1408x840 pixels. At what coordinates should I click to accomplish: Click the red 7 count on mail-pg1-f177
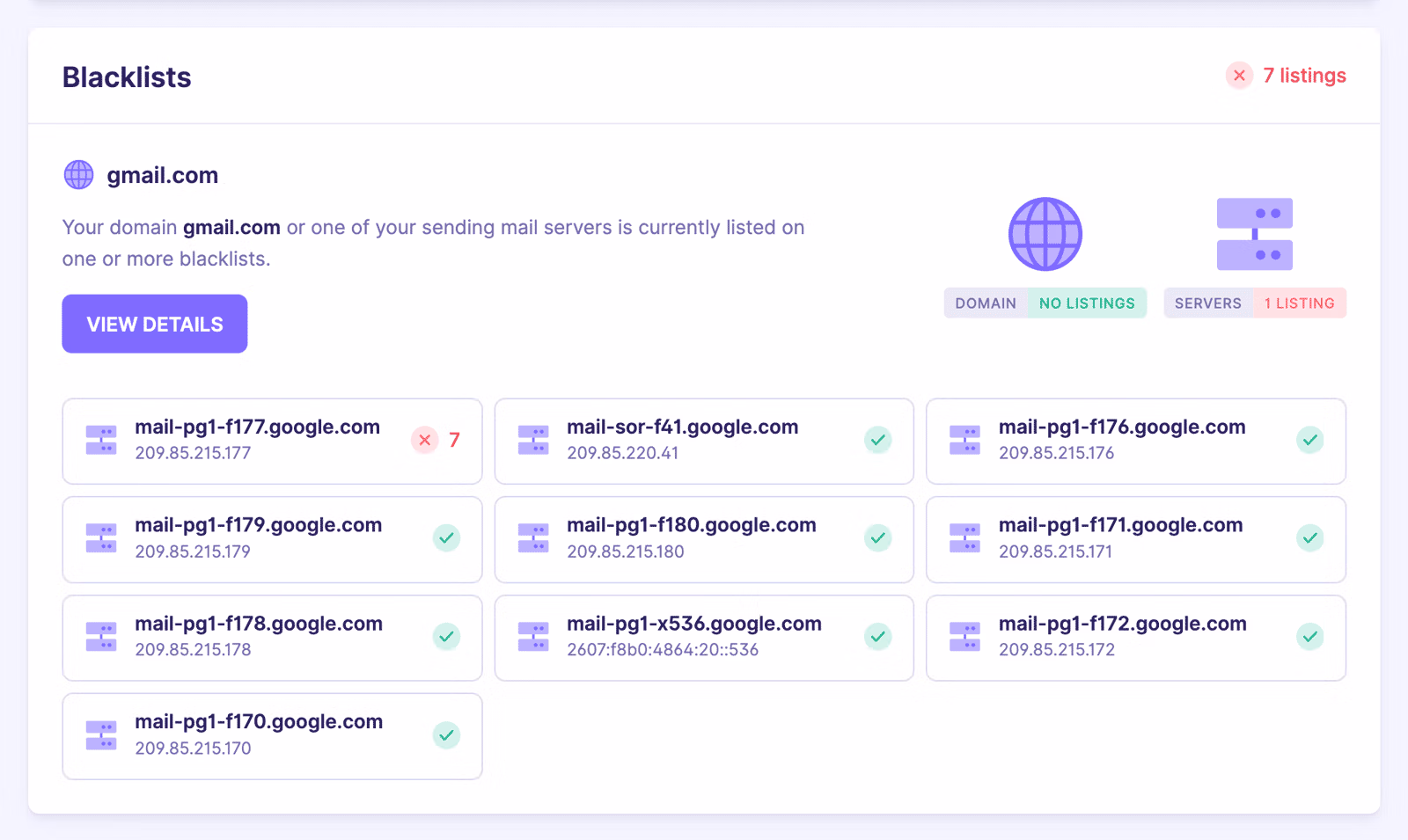454,440
